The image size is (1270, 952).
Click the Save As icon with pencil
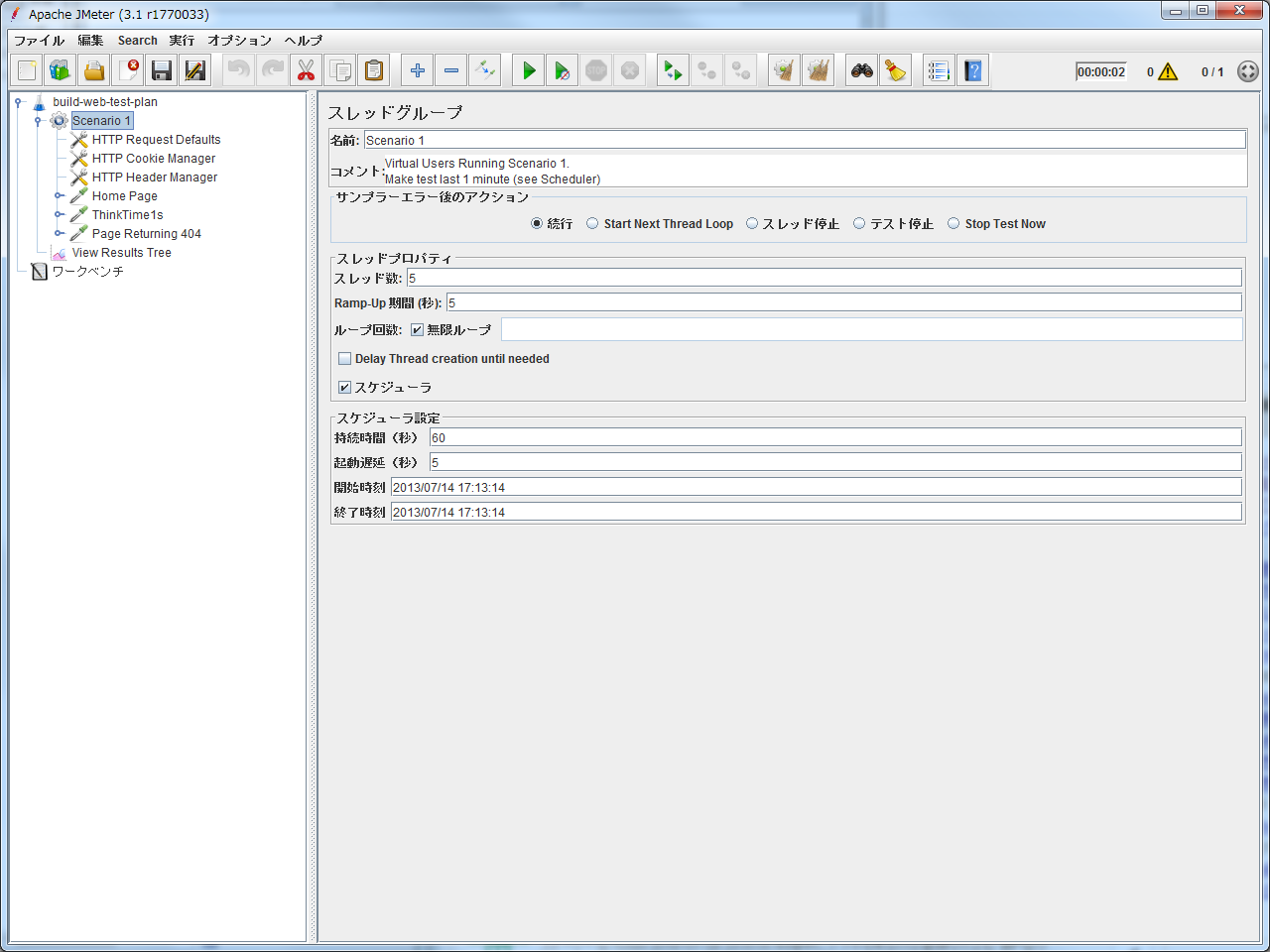(x=195, y=70)
